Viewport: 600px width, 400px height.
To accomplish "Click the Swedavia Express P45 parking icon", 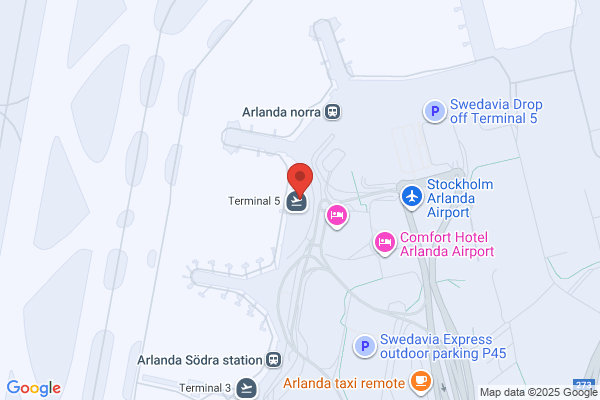I will 365,346.
